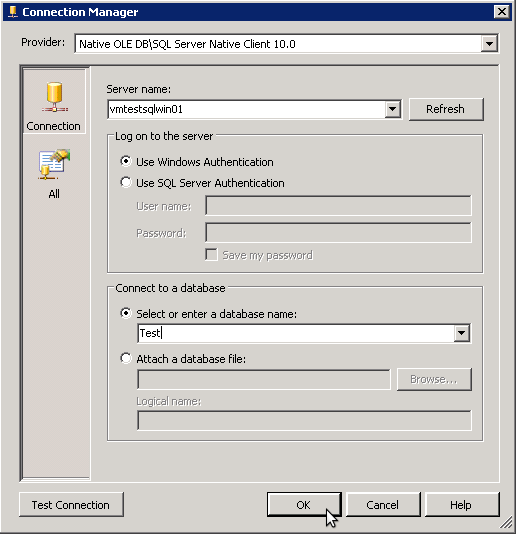This screenshot has width=516, height=534.
Task: Confirm with the OK button
Action: (304, 504)
